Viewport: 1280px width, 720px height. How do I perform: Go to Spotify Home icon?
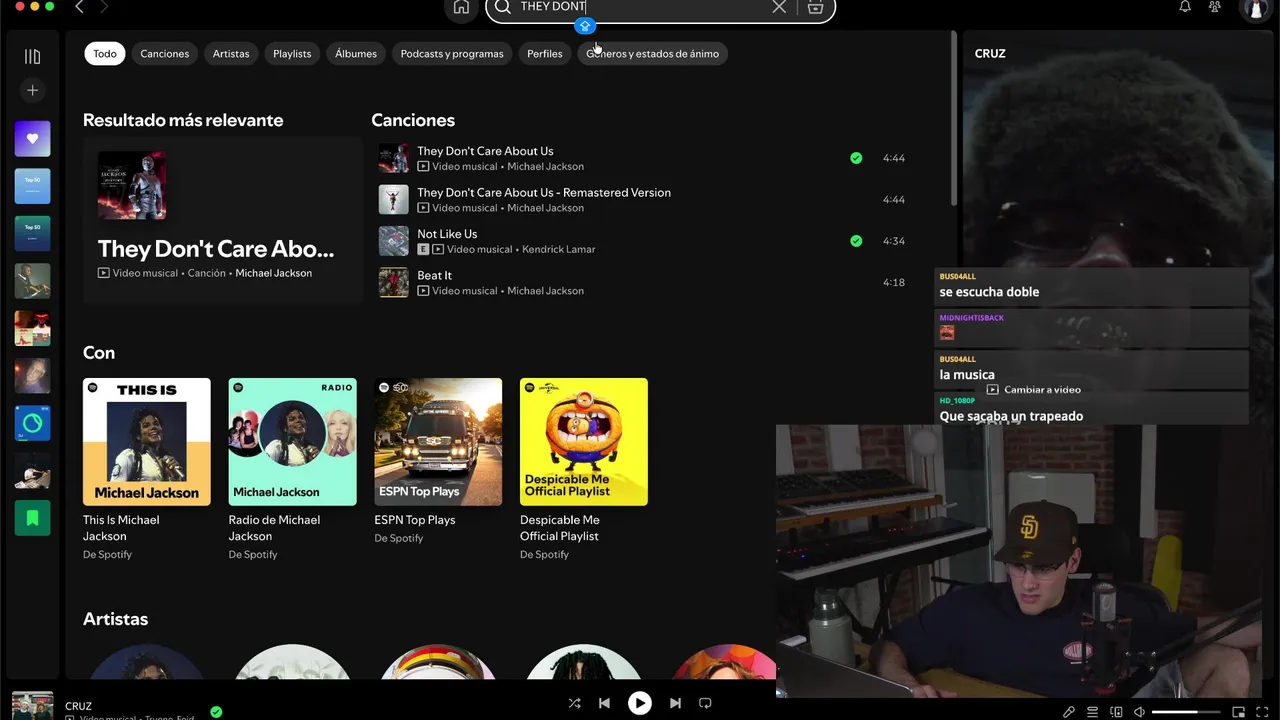tap(461, 7)
